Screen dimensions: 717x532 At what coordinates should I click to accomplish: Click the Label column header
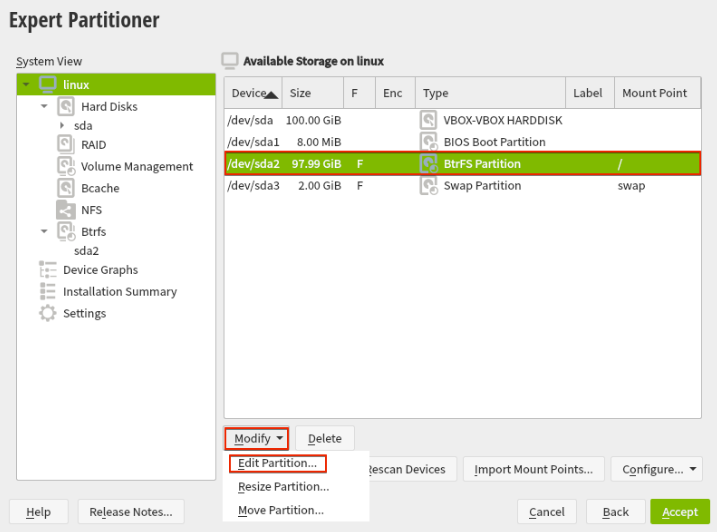tap(590, 93)
